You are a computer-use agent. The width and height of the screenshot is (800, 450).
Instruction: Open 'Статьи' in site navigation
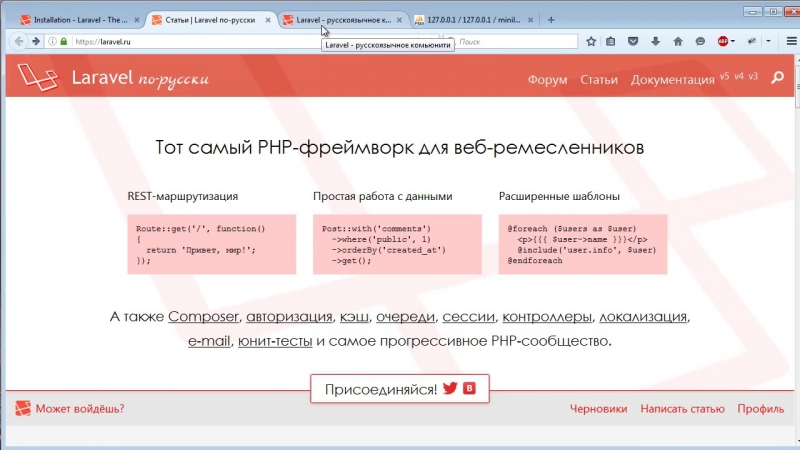598,80
